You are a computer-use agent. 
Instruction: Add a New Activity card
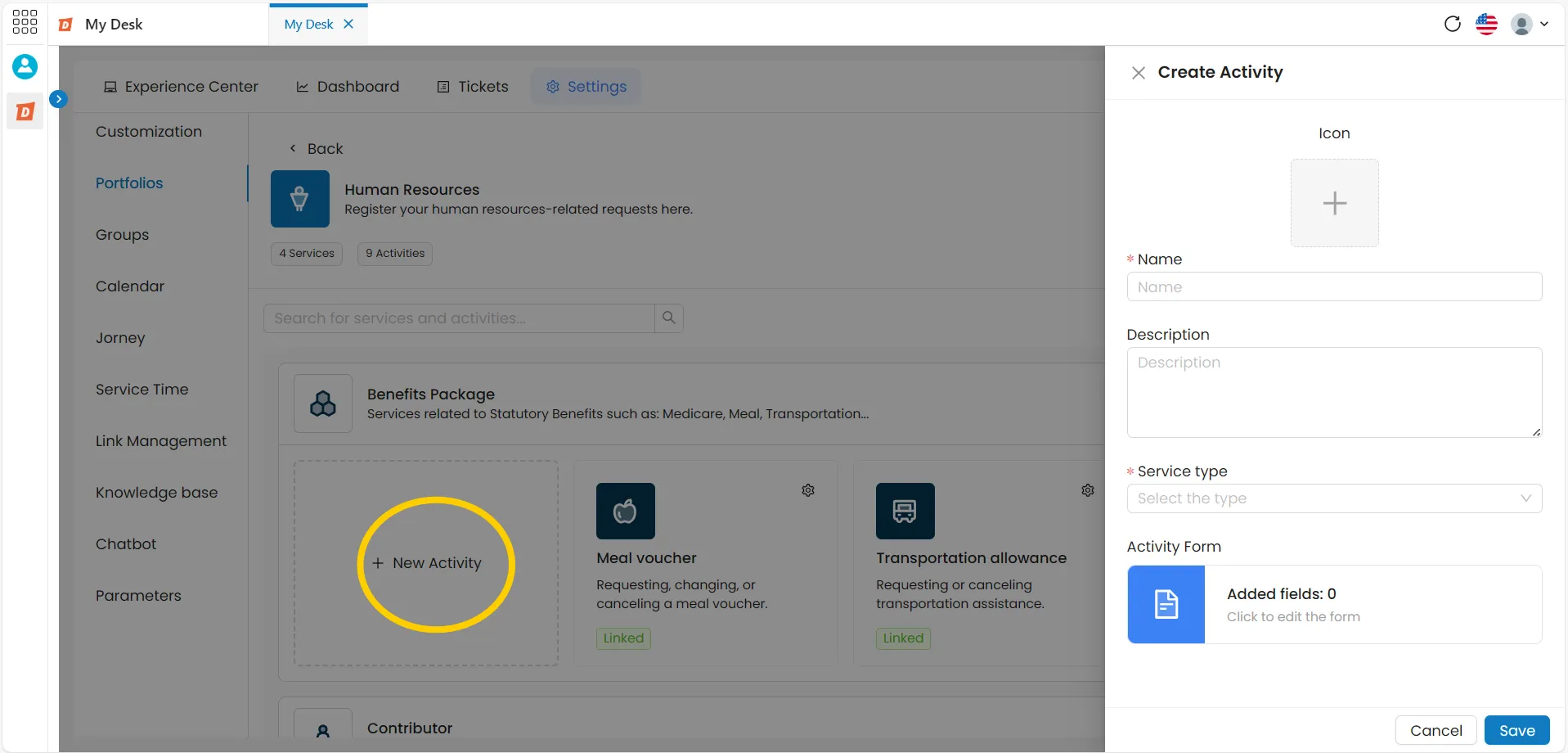coord(426,563)
